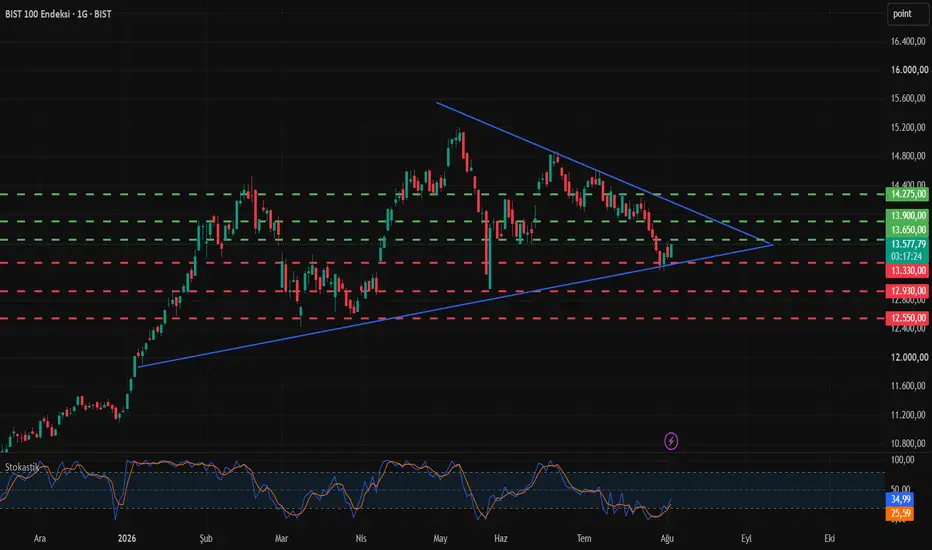Click the Nis month label on time axis
The height and width of the screenshot is (550, 932).
(x=361, y=538)
